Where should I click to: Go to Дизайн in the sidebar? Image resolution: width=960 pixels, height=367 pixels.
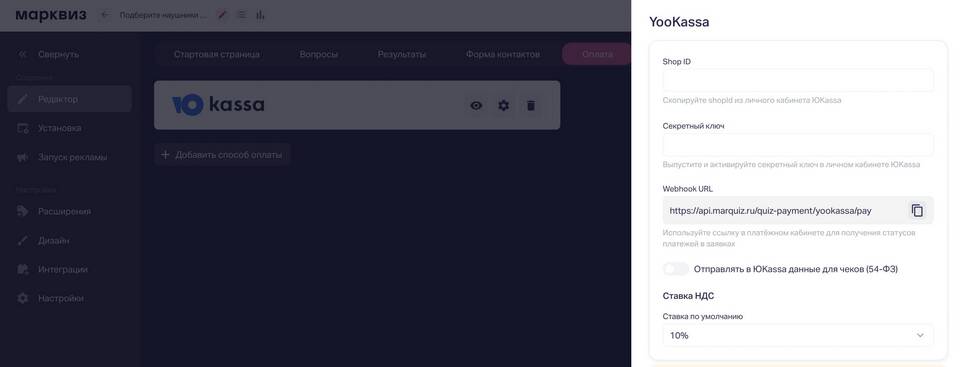pos(53,241)
